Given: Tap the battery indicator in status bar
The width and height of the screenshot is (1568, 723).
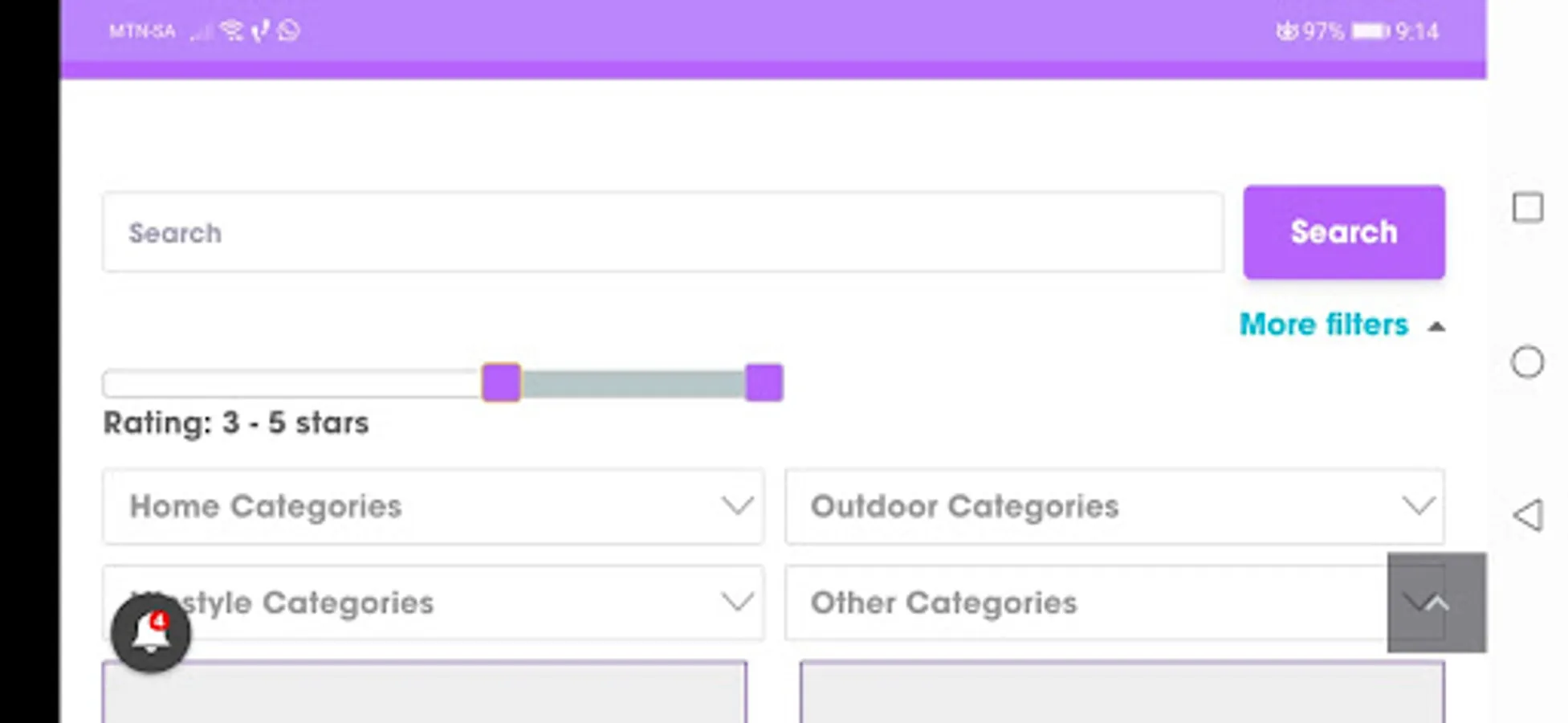Looking at the screenshot, I should 1370,31.
